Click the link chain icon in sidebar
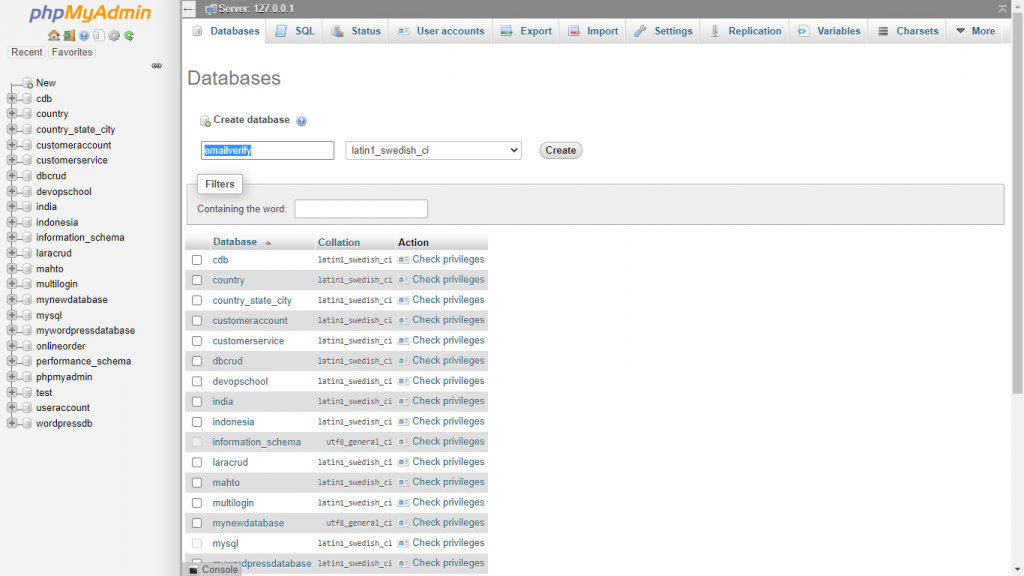1024x576 pixels. (x=156, y=66)
